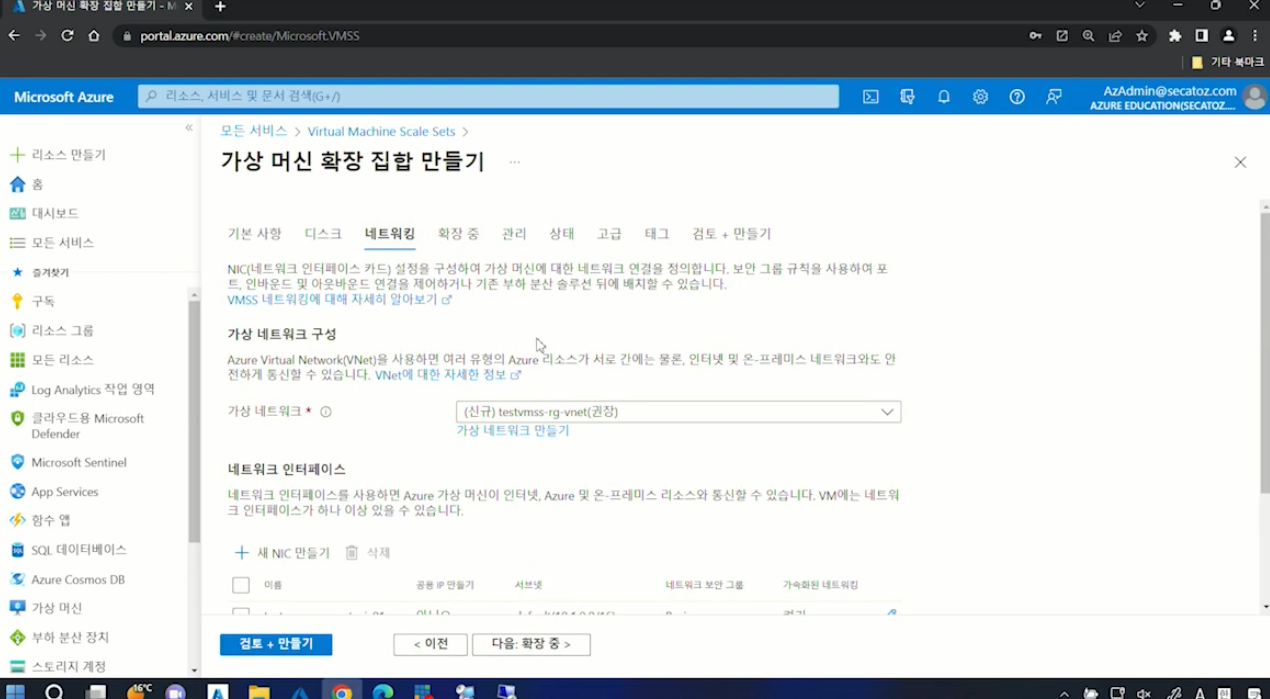Click the blue 검토 + 만들기 button
The height and width of the screenshot is (699, 1270).
276,644
